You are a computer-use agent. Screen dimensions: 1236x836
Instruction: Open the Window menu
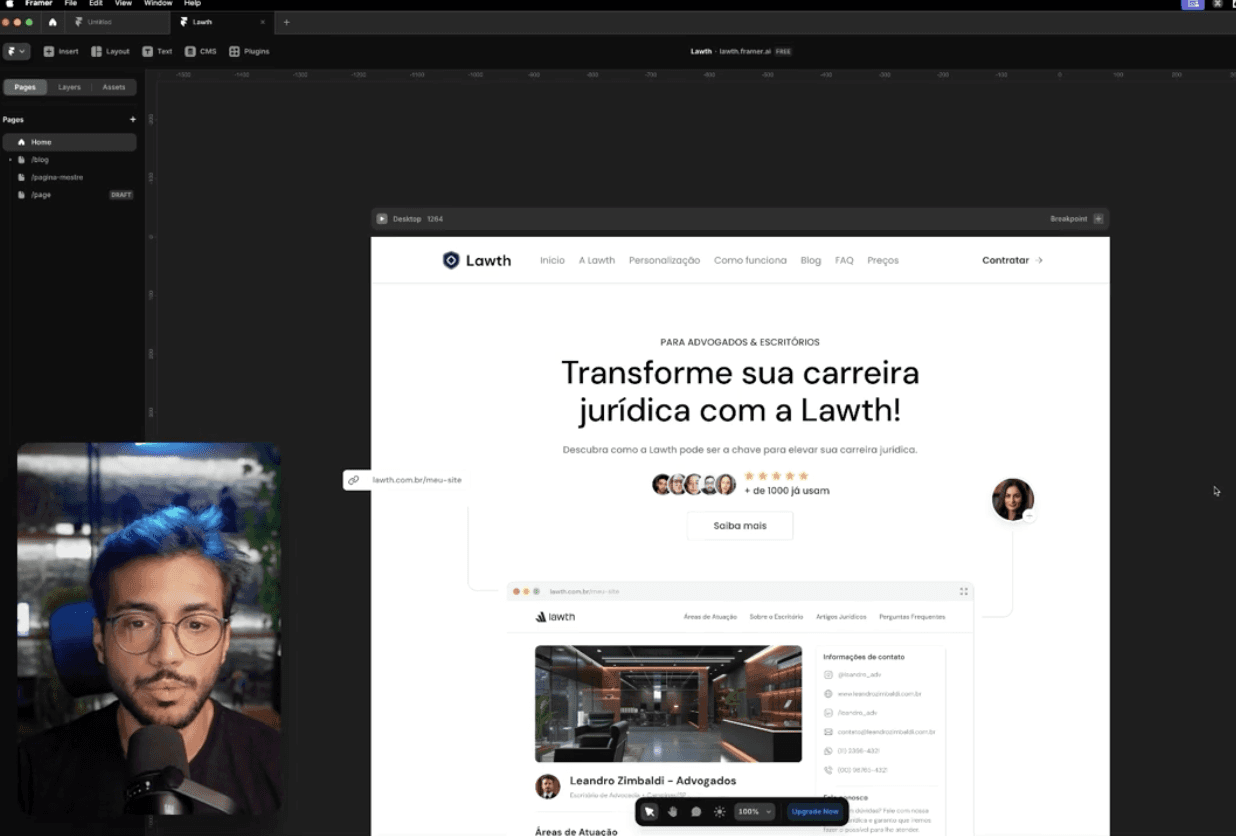coord(158,4)
